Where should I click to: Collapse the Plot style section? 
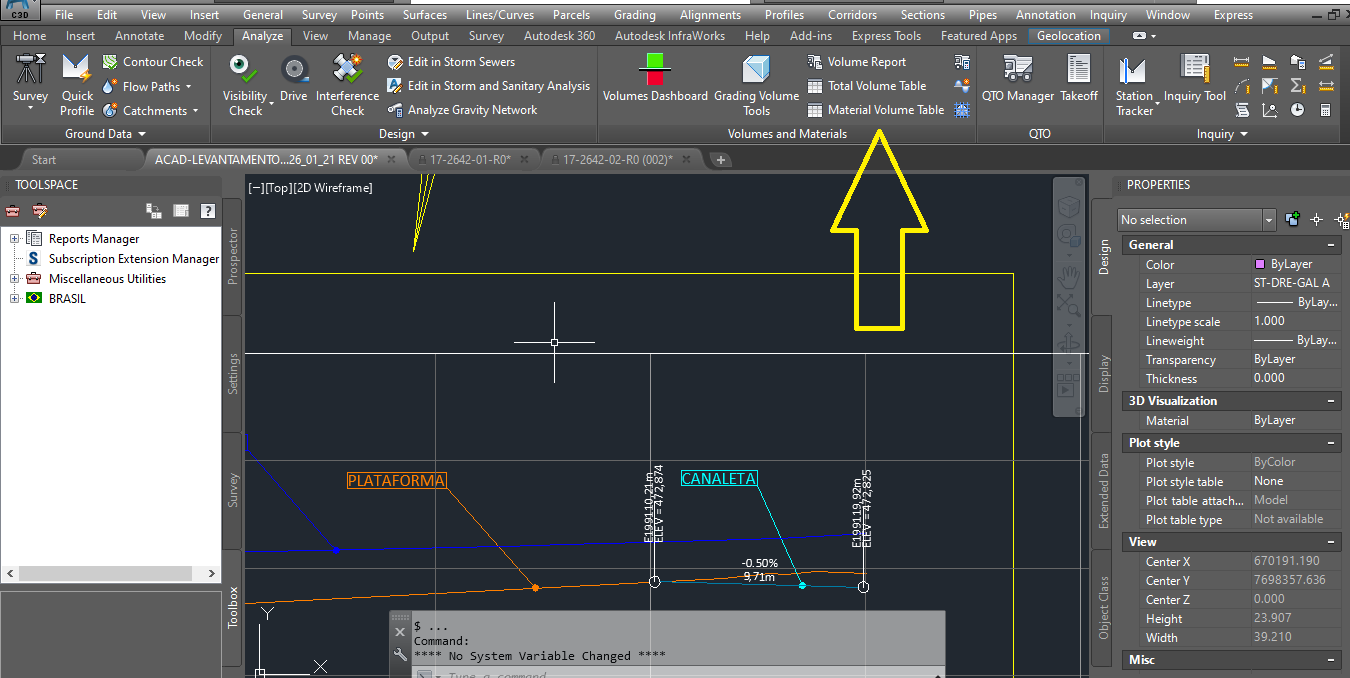[x=1331, y=443]
